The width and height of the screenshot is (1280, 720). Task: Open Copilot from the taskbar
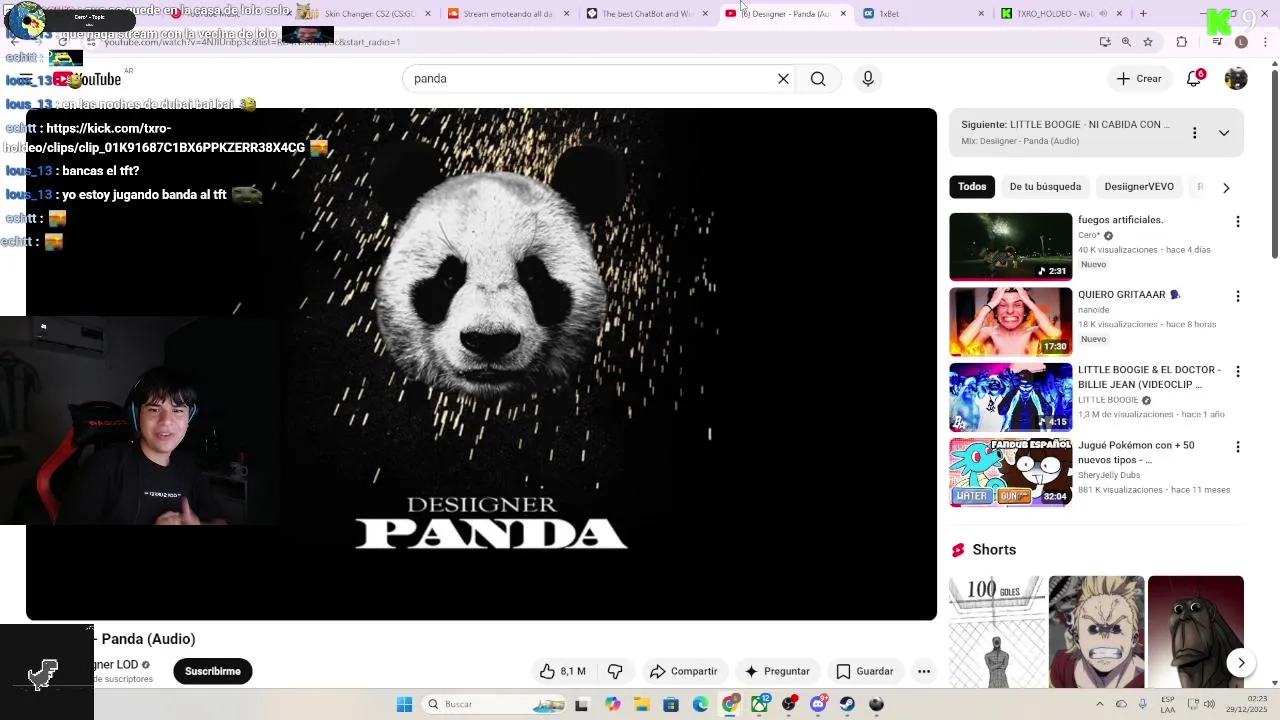pyautogui.click(x=612, y=704)
